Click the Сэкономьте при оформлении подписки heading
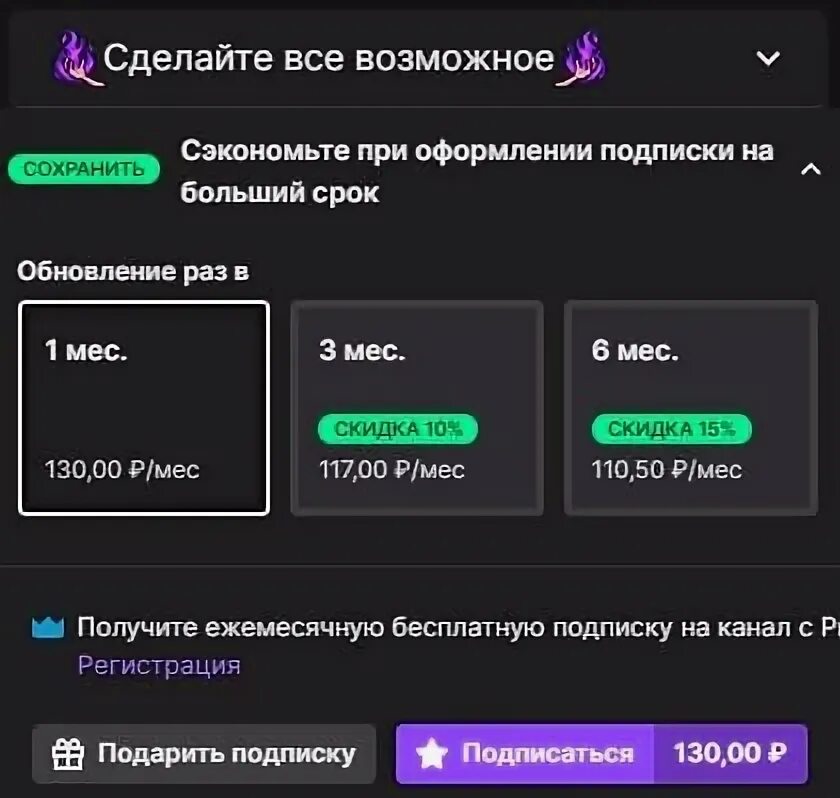The height and width of the screenshot is (798, 840). 477,171
